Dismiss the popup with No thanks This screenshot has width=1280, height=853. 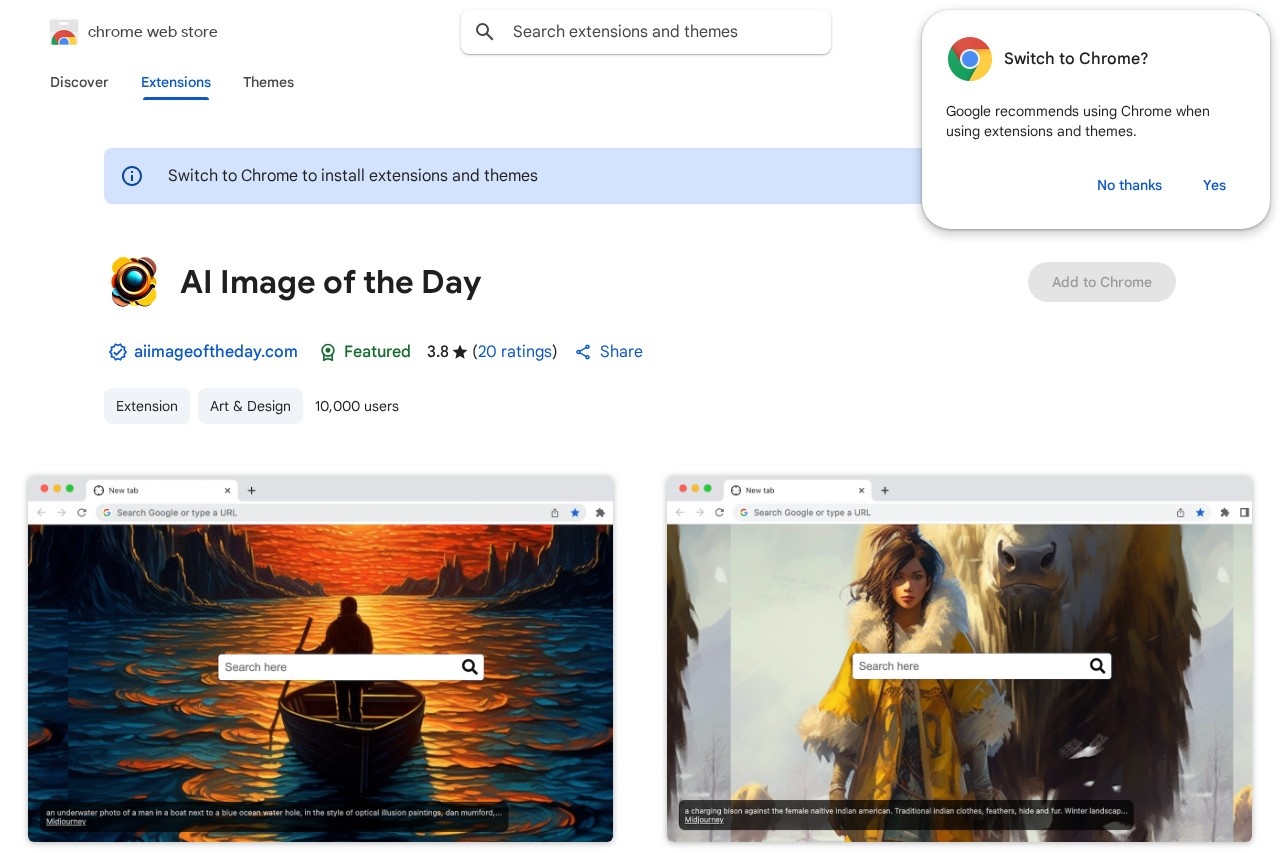click(x=1129, y=185)
